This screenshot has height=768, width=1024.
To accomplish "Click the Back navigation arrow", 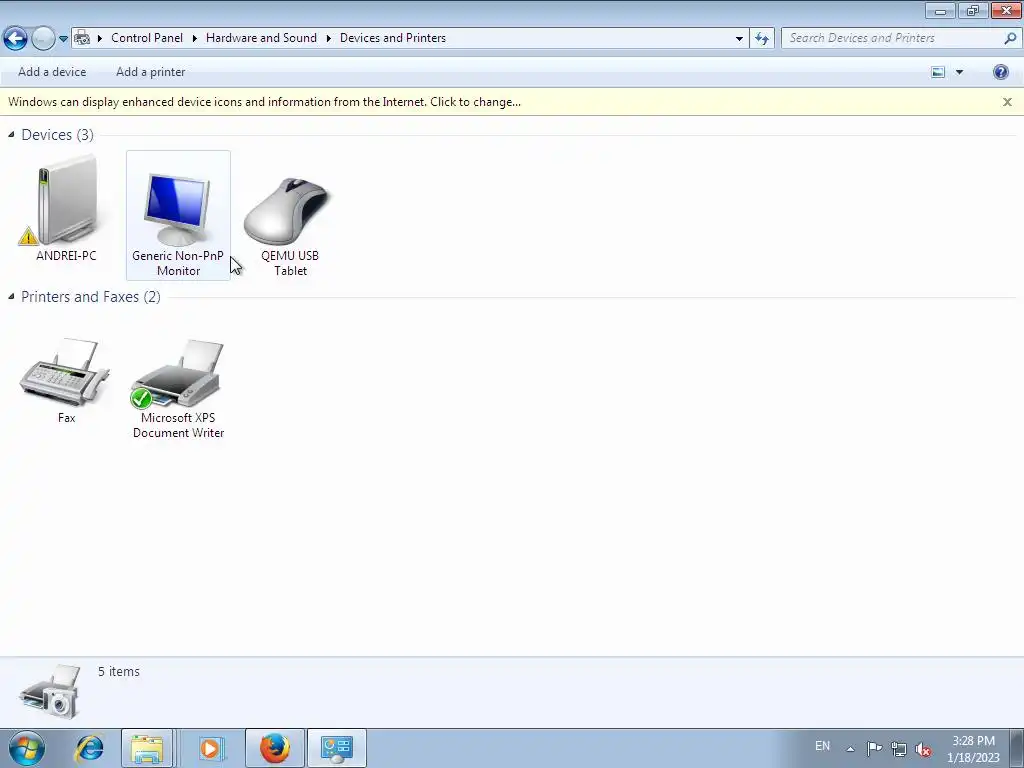I will [16, 39].
